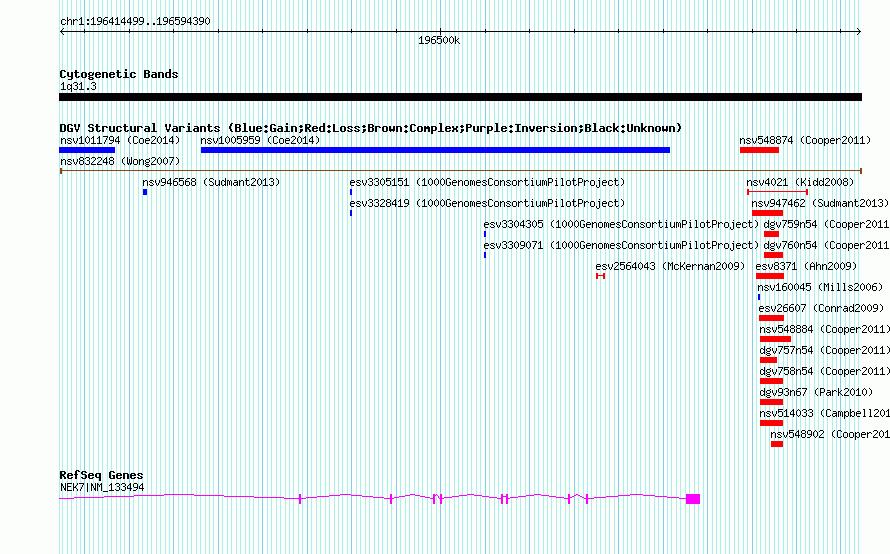The height and width of the screenshot is (554, 890).
Task: Select the red esv26607 loss bar
Action: click(771, 318)
